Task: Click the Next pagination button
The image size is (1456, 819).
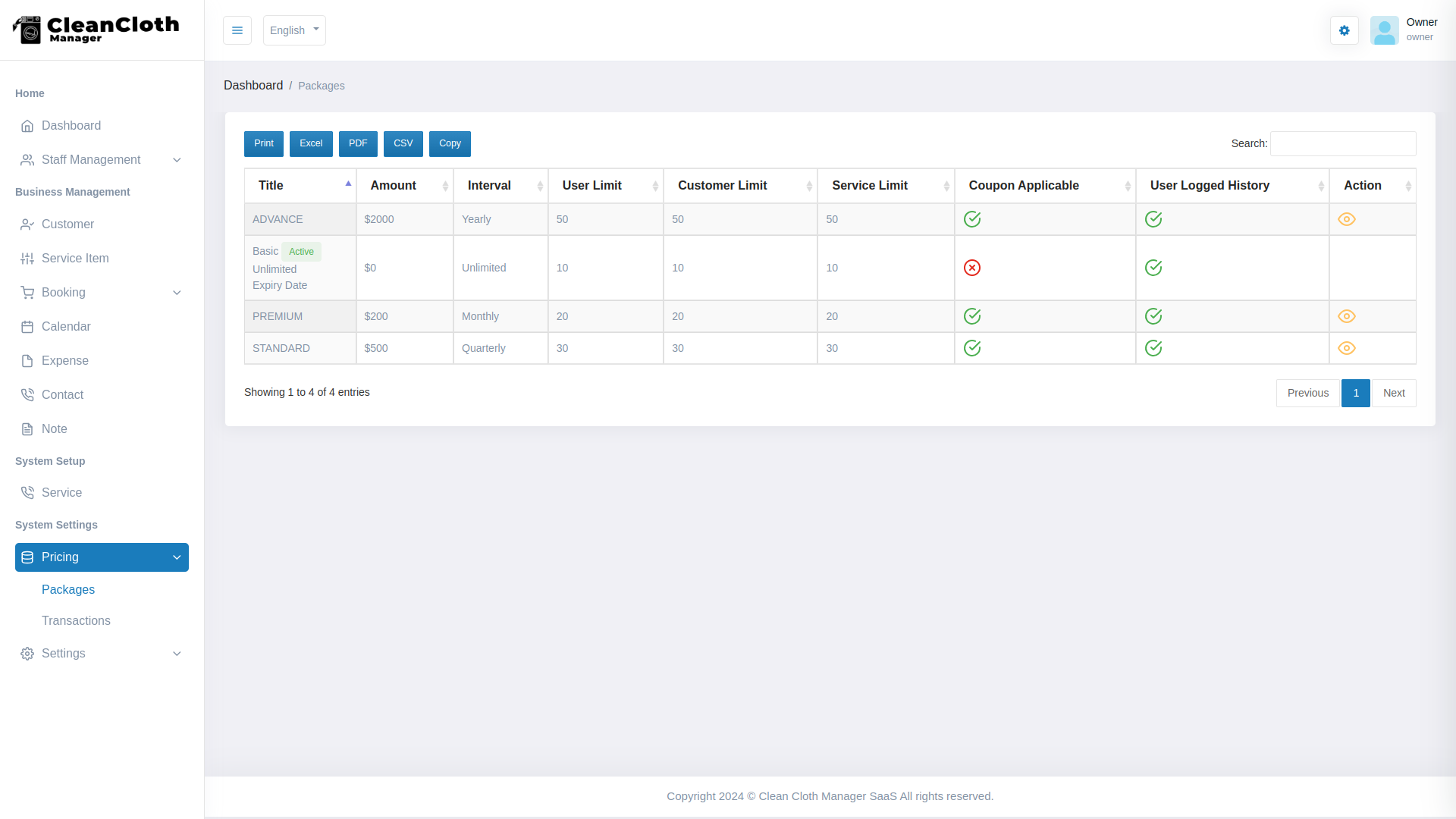Action: (1394, 393)
